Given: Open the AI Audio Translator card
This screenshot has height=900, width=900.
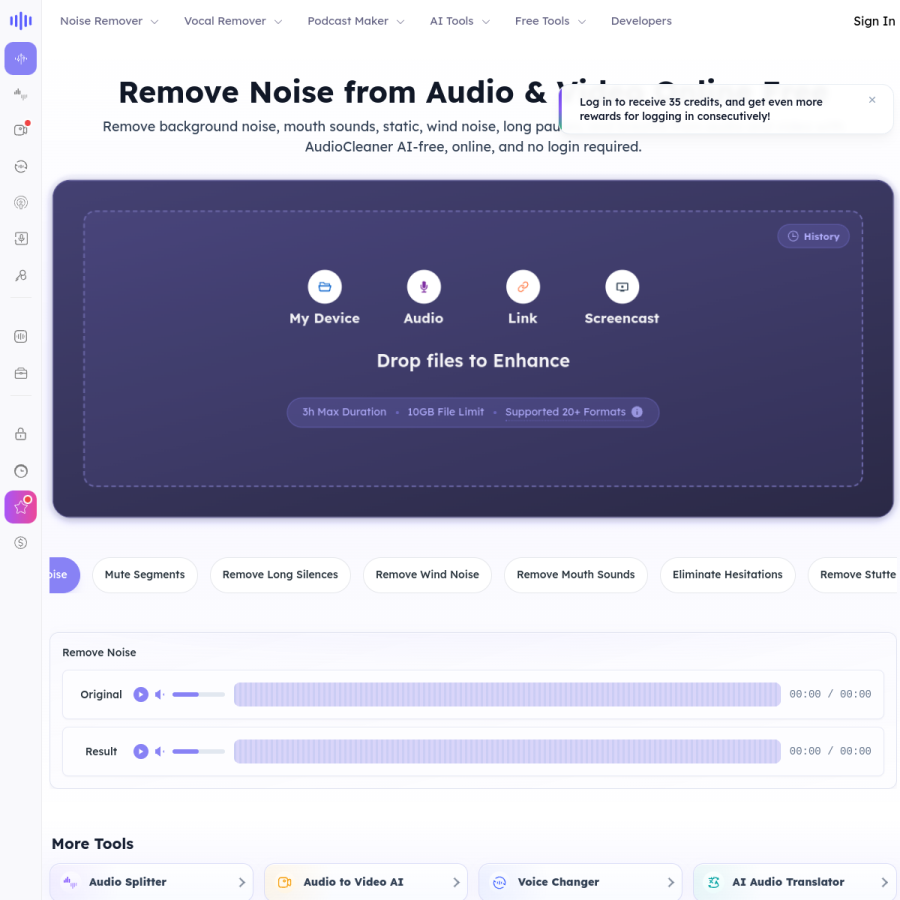Looking at the screenshot, I should [x=794, y=882].
